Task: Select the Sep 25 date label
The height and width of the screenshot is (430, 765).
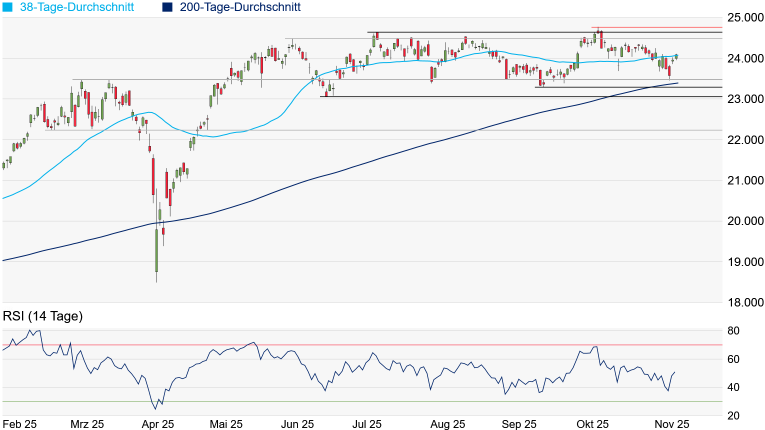Action: point(520,424)
